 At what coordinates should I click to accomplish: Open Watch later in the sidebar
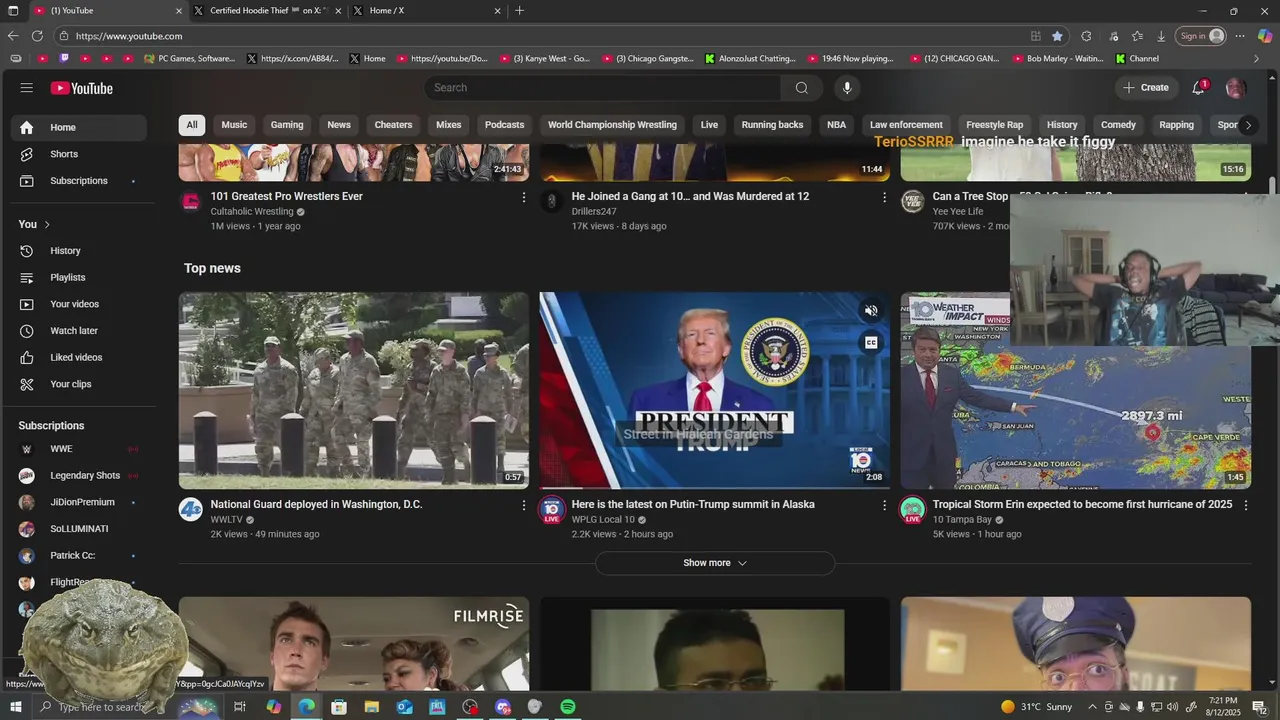coord(79,331)
